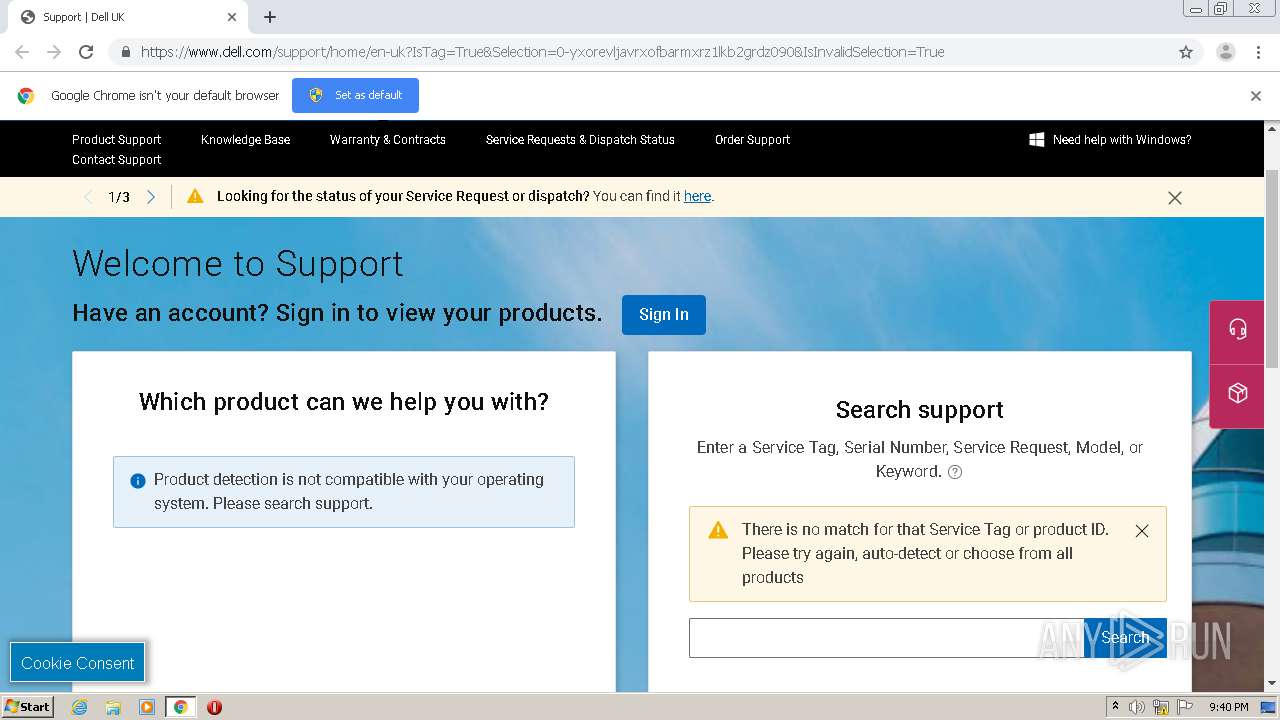Show next notification with right chevron

[151, 197]
